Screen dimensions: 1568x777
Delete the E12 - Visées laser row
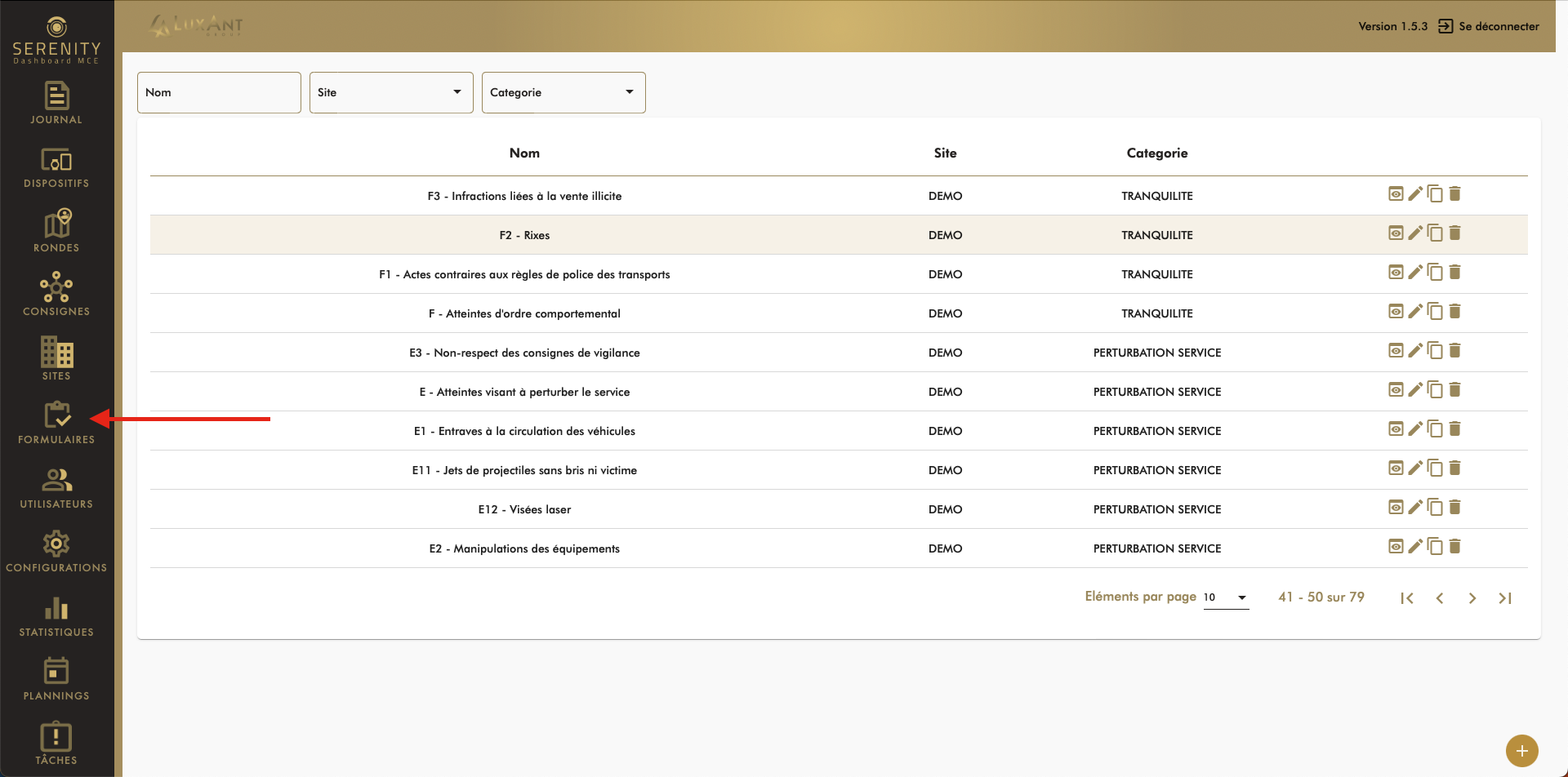[1454, 508]
